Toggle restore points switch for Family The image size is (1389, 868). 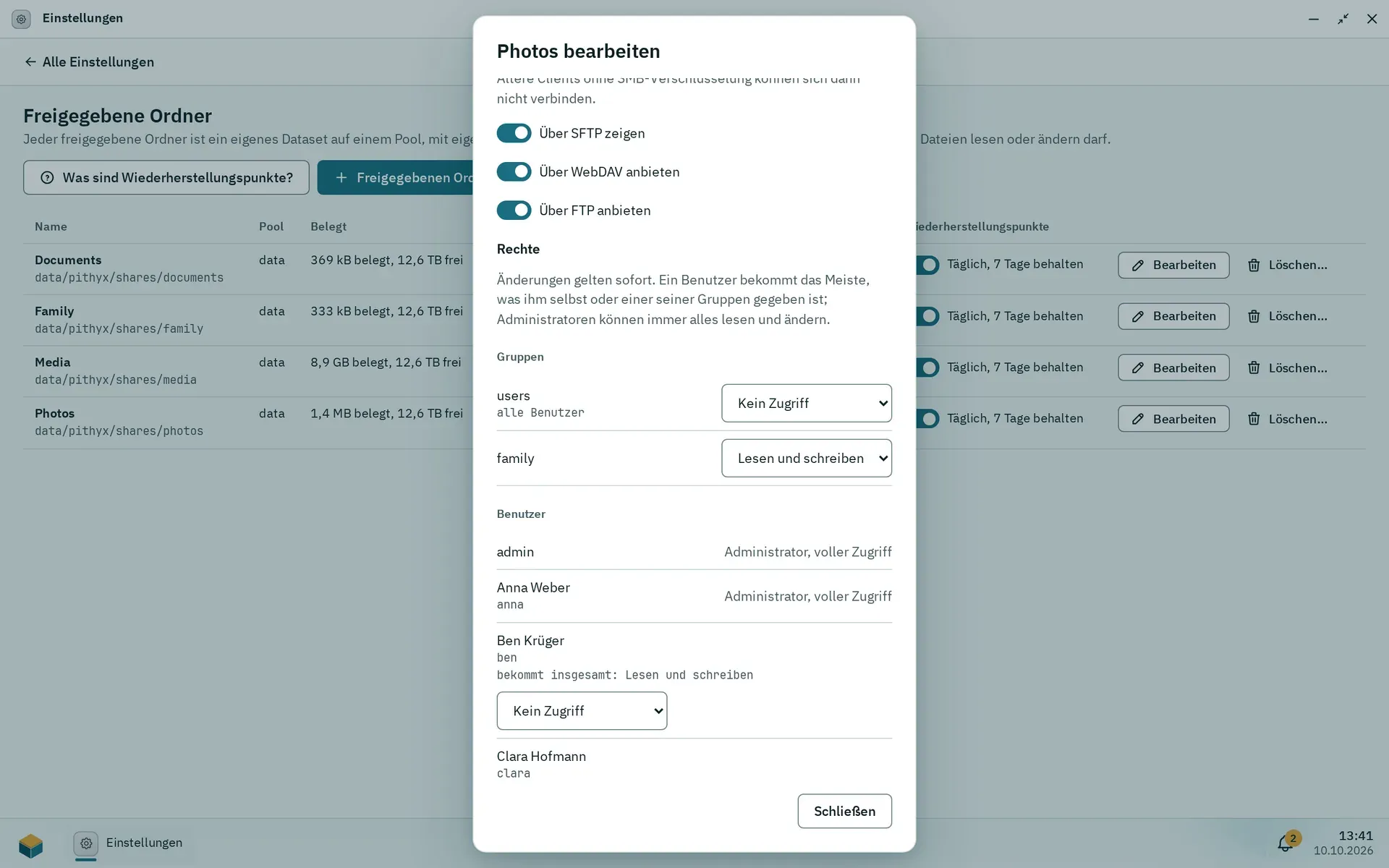point(927,316)
